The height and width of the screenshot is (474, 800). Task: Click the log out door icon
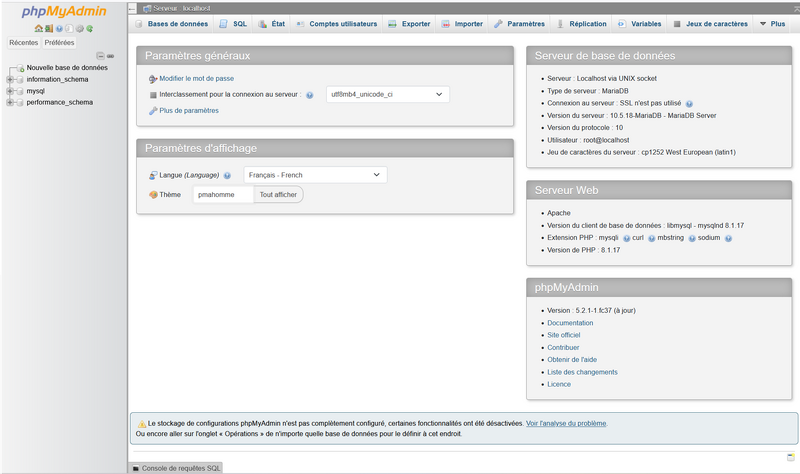click(x=49, y=29)
